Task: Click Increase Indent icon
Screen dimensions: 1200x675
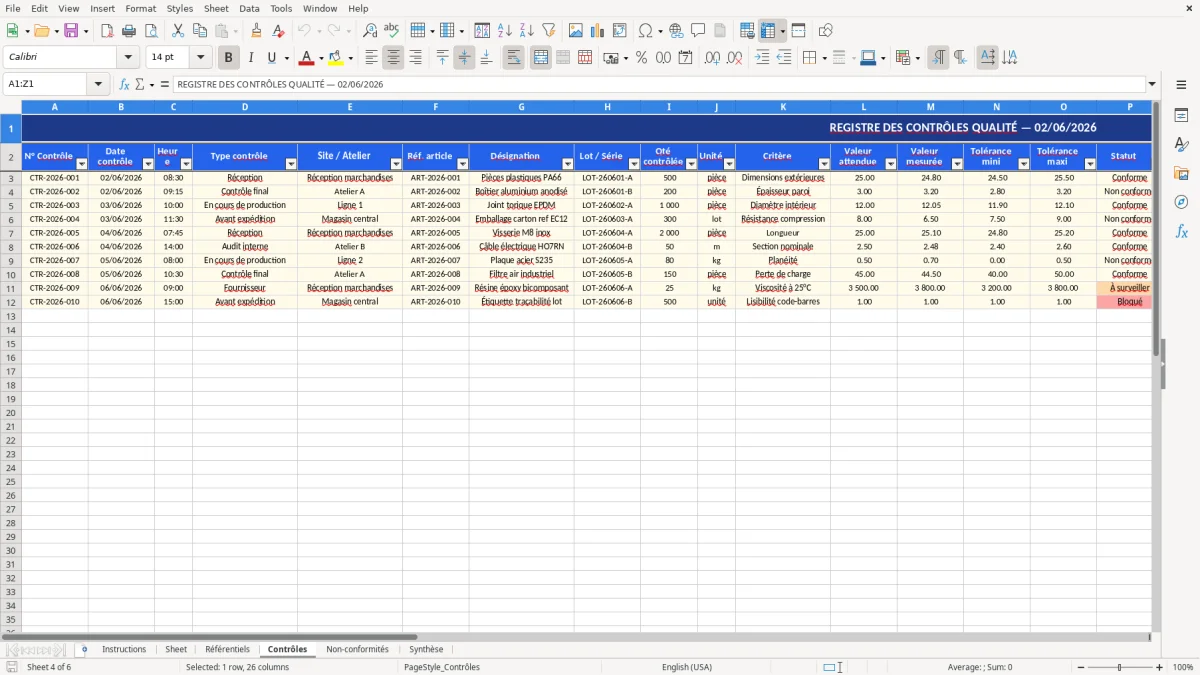Action: tap(762, 58)
